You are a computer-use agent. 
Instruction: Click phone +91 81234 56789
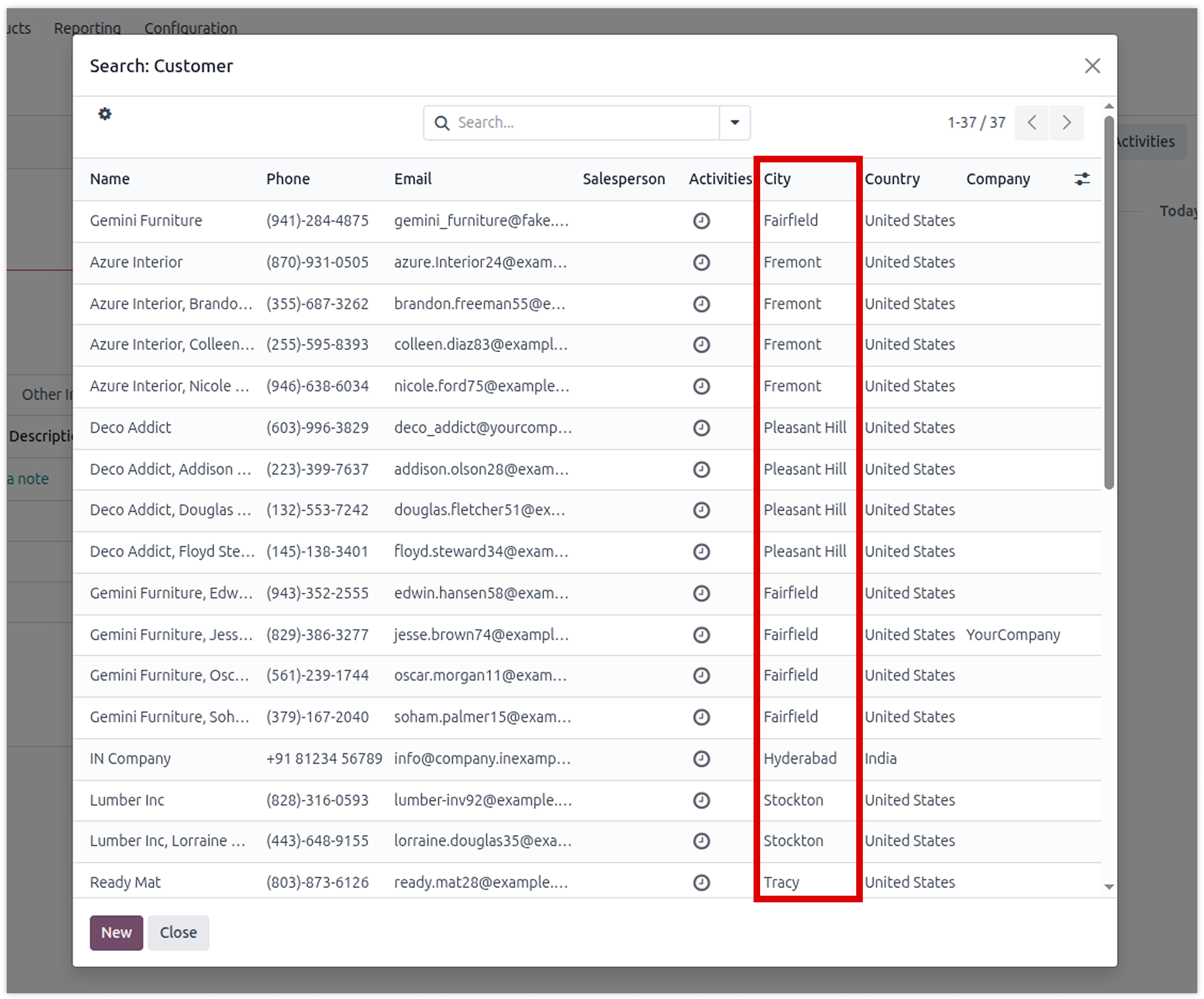[x=324, y=759]
